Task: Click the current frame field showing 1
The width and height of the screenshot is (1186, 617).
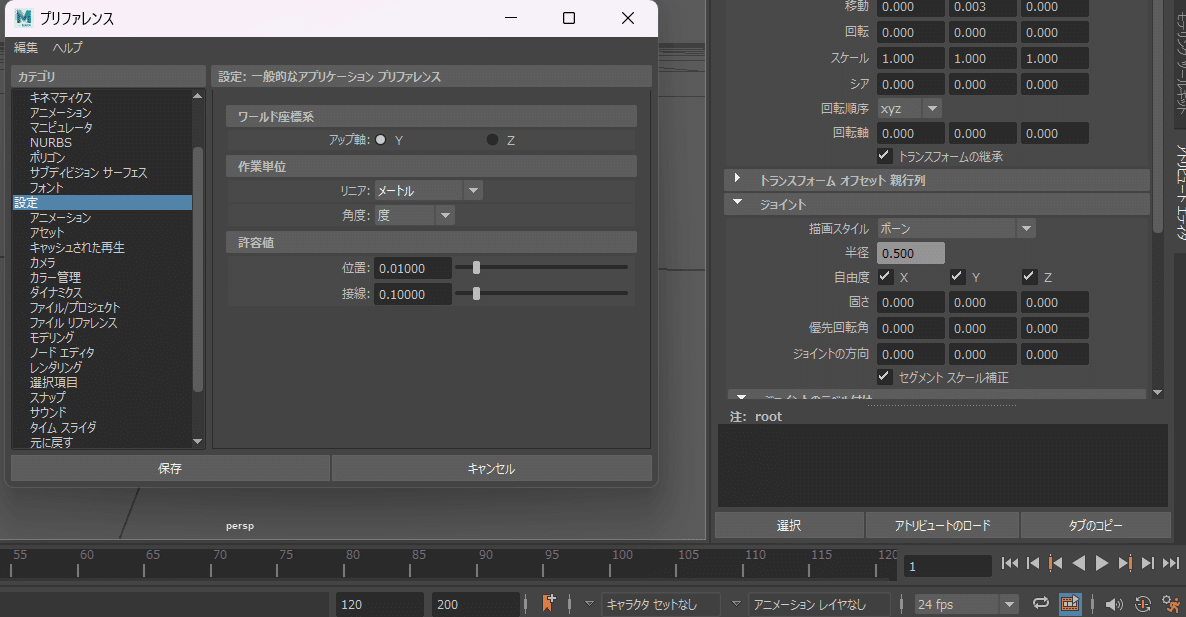Action: [948, 566]
